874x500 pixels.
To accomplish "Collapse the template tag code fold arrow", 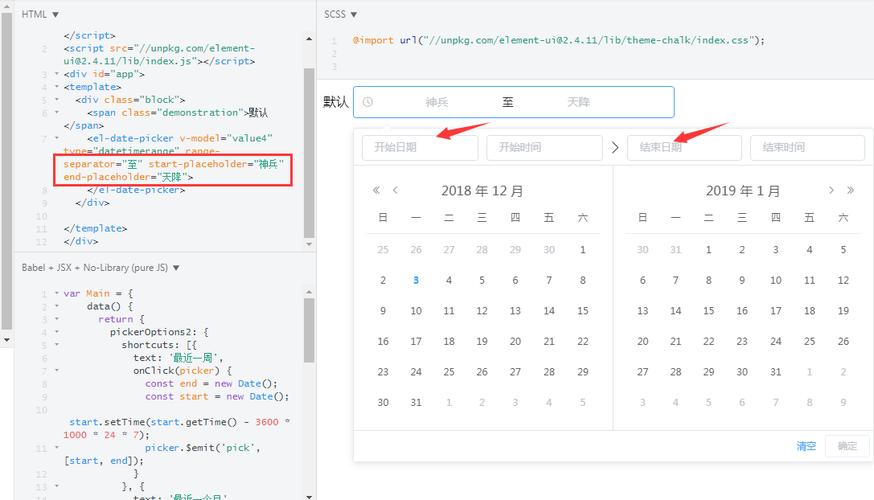I will [55, 87].
